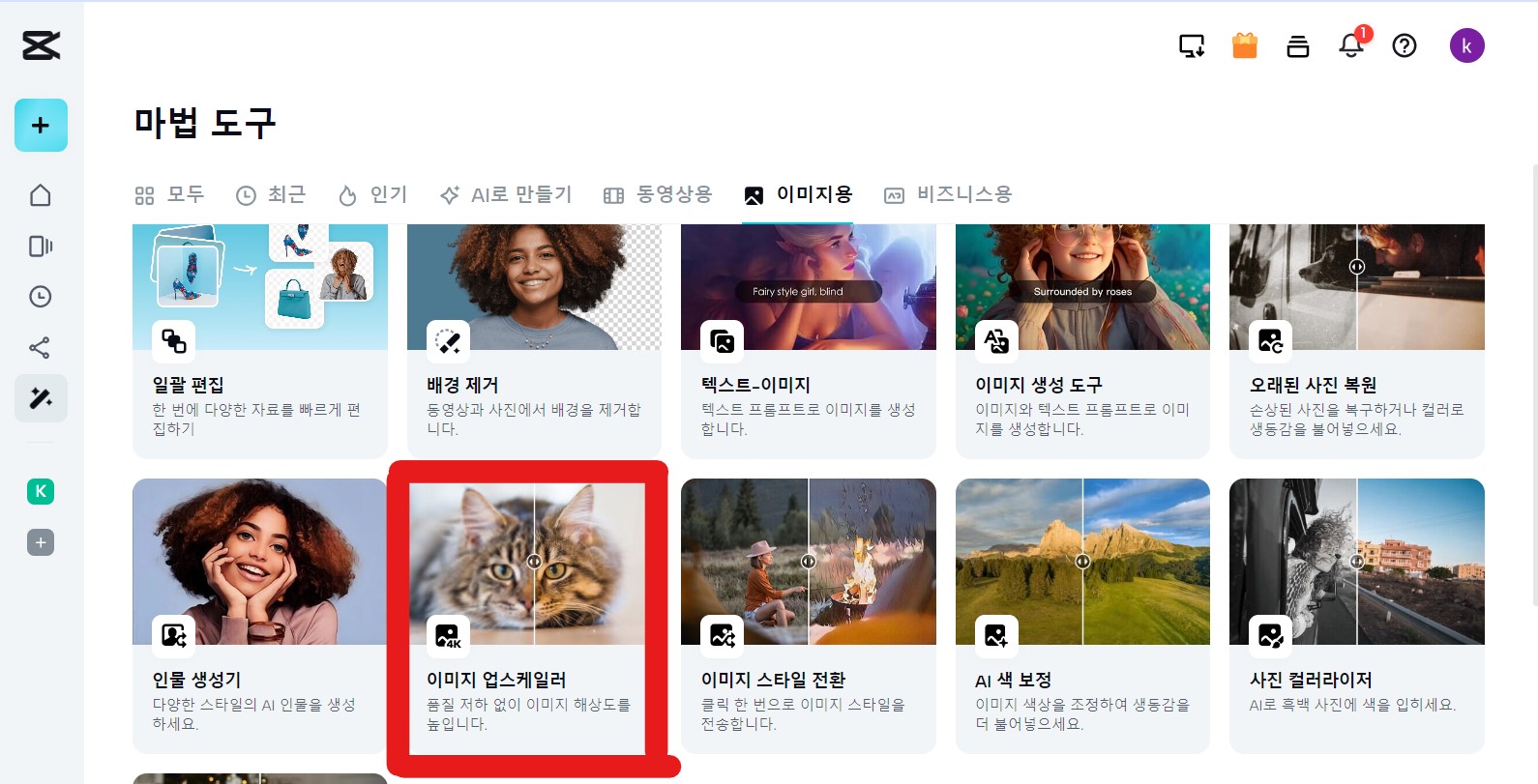Select the magic wand tools sidebar icon
Screen dimensions: 1538x784
click(x=41, y=398)
